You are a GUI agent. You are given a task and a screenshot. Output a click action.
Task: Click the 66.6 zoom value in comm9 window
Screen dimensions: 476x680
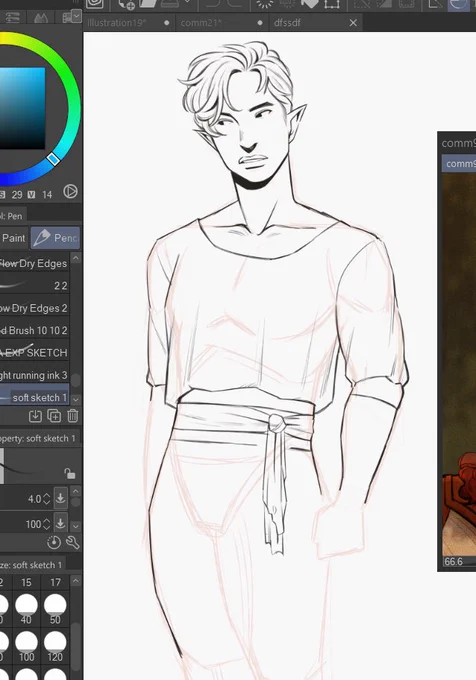(x=453, y=562)
